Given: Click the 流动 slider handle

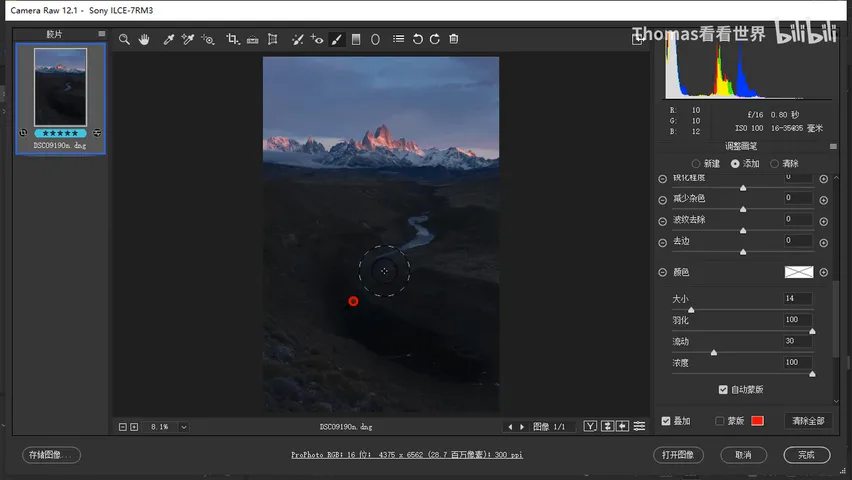Looking at the screenshot, I should click(714, 352).
